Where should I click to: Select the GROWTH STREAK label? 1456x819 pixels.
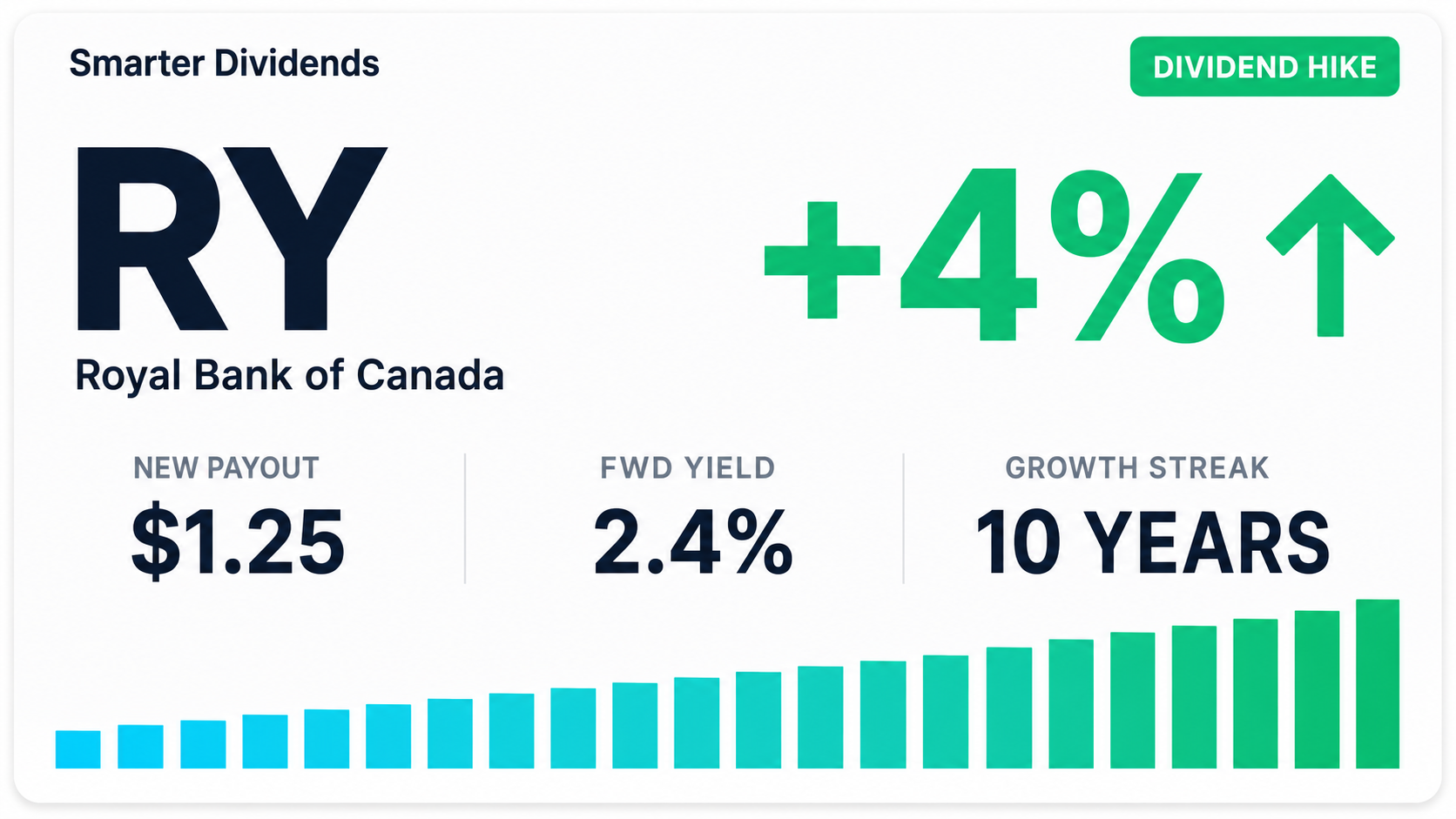[x=1137, y=468]
